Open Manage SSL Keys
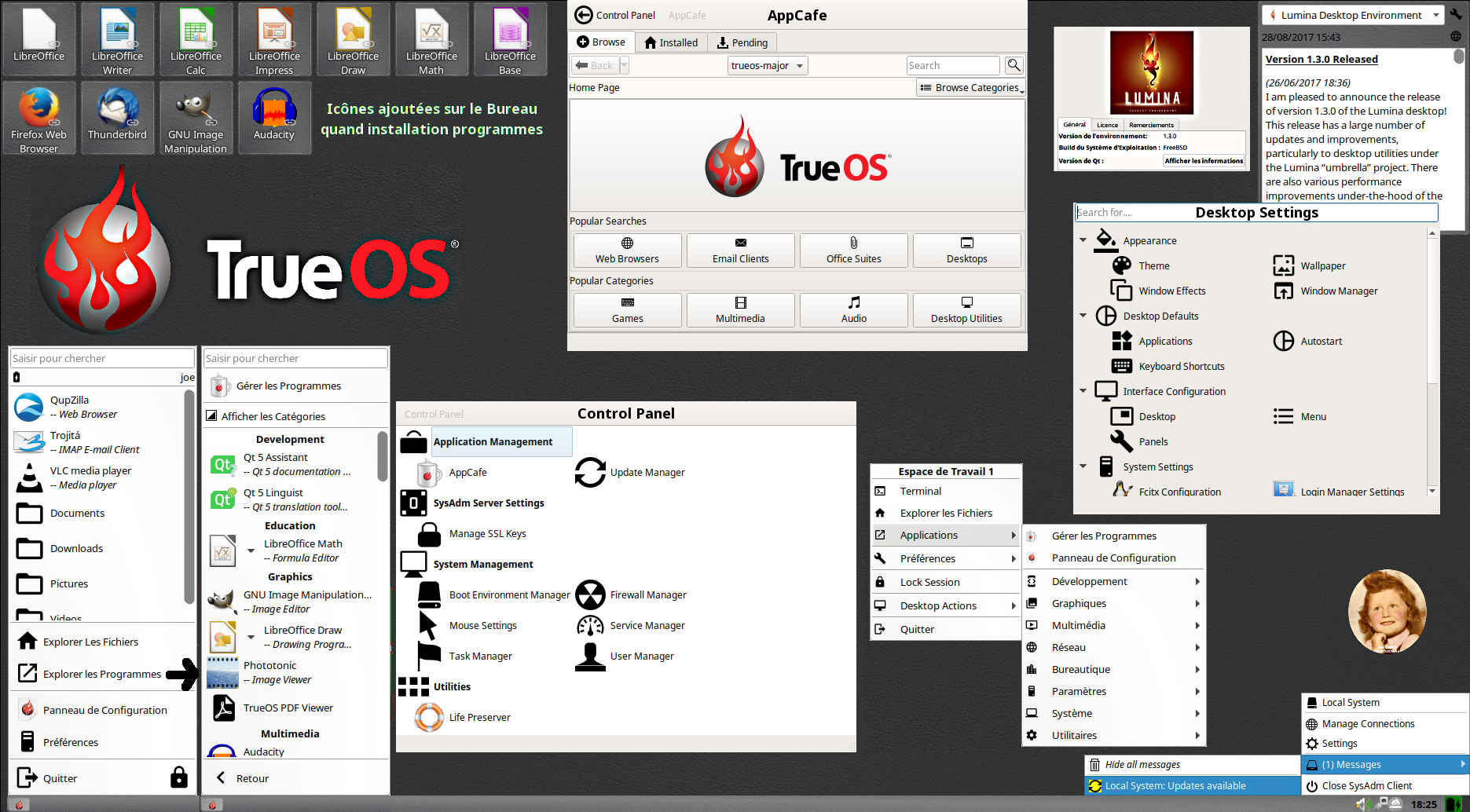 click(471, 534)
